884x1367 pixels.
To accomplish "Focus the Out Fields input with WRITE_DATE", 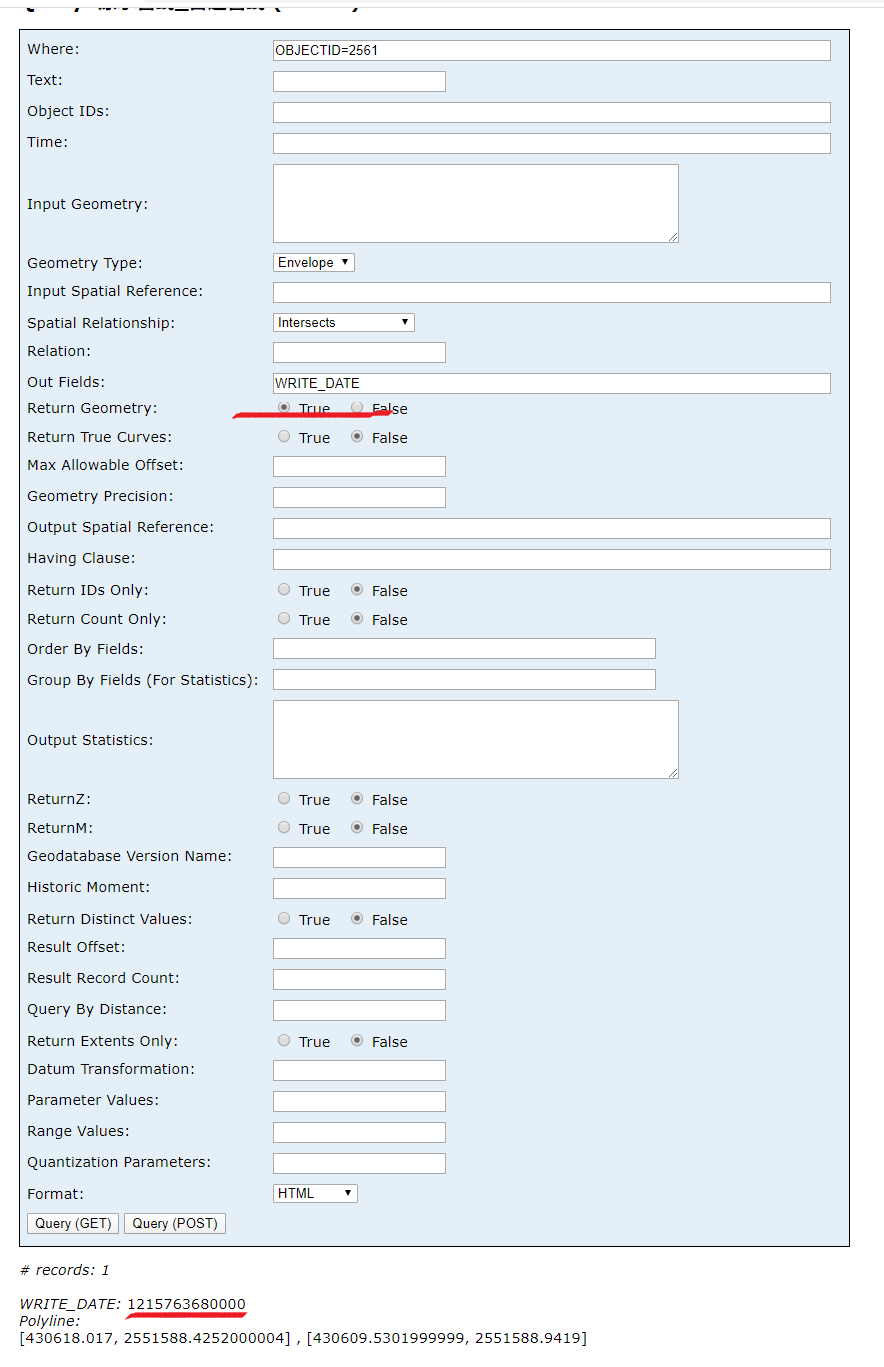I will tap(552, 383).
